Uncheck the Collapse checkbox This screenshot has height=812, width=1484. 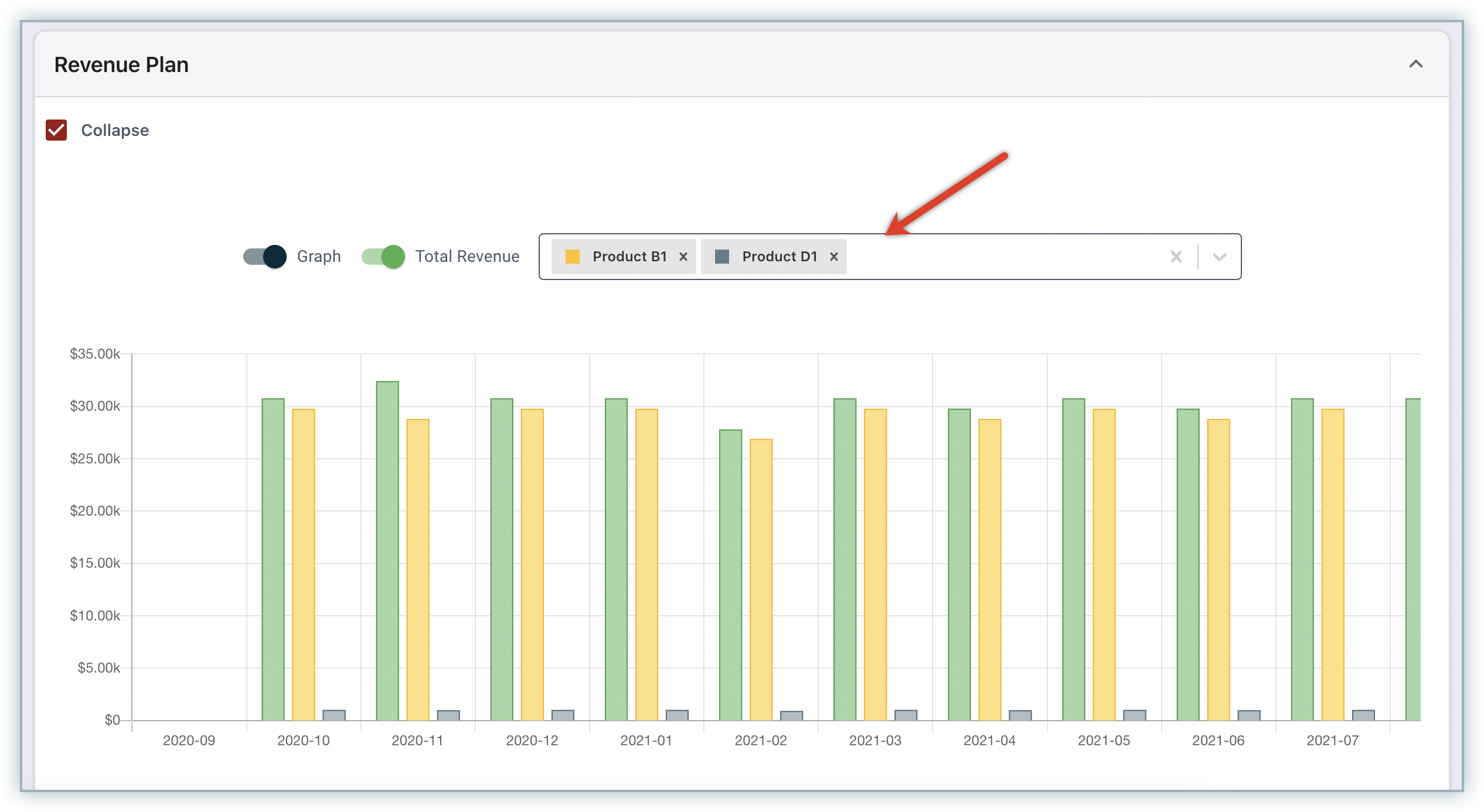[x=56, y=130]
